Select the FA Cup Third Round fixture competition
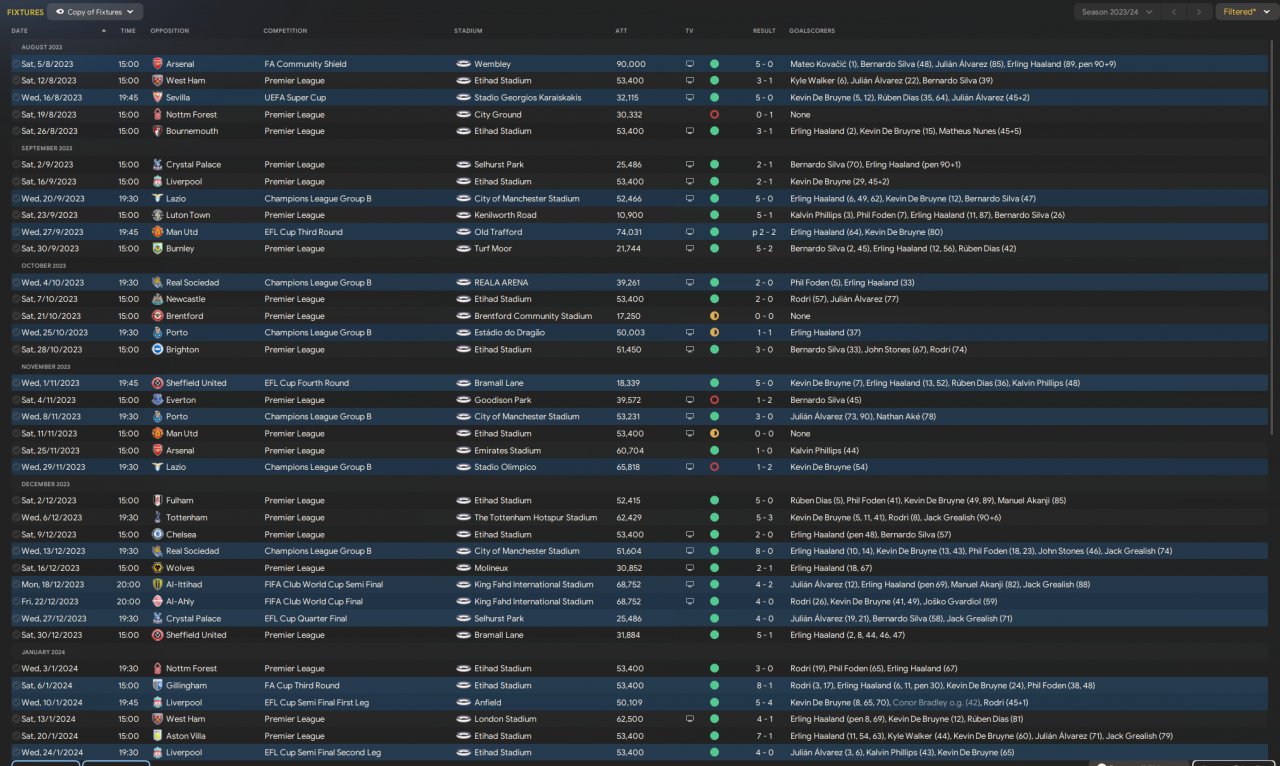The height and width of the screenshot is (766, 1280). (302, 686)
